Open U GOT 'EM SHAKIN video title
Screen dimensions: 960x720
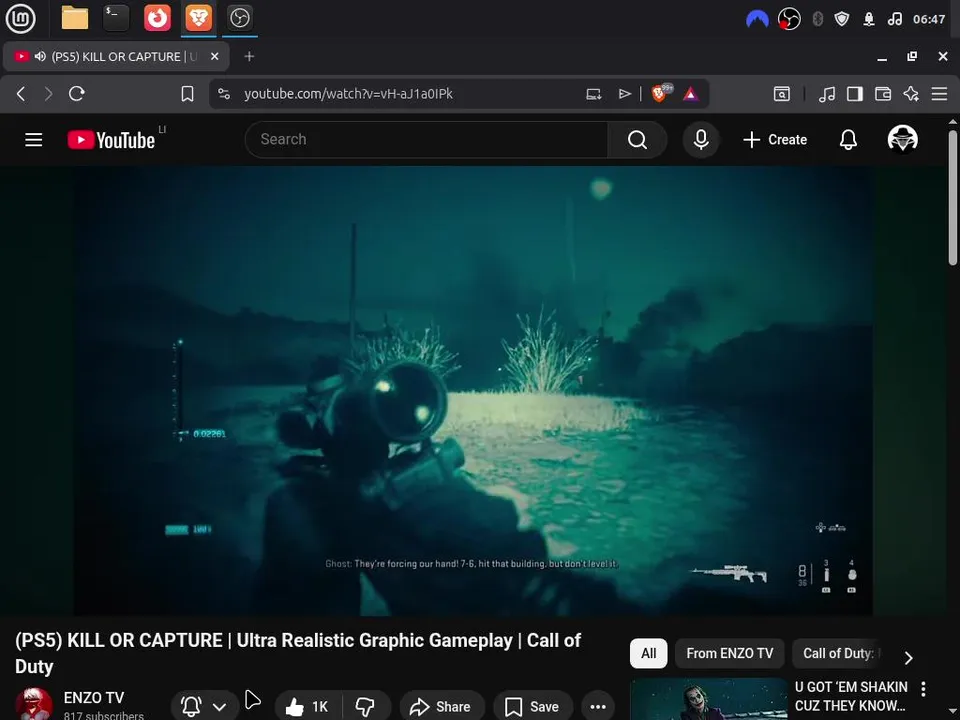(850, 696)
